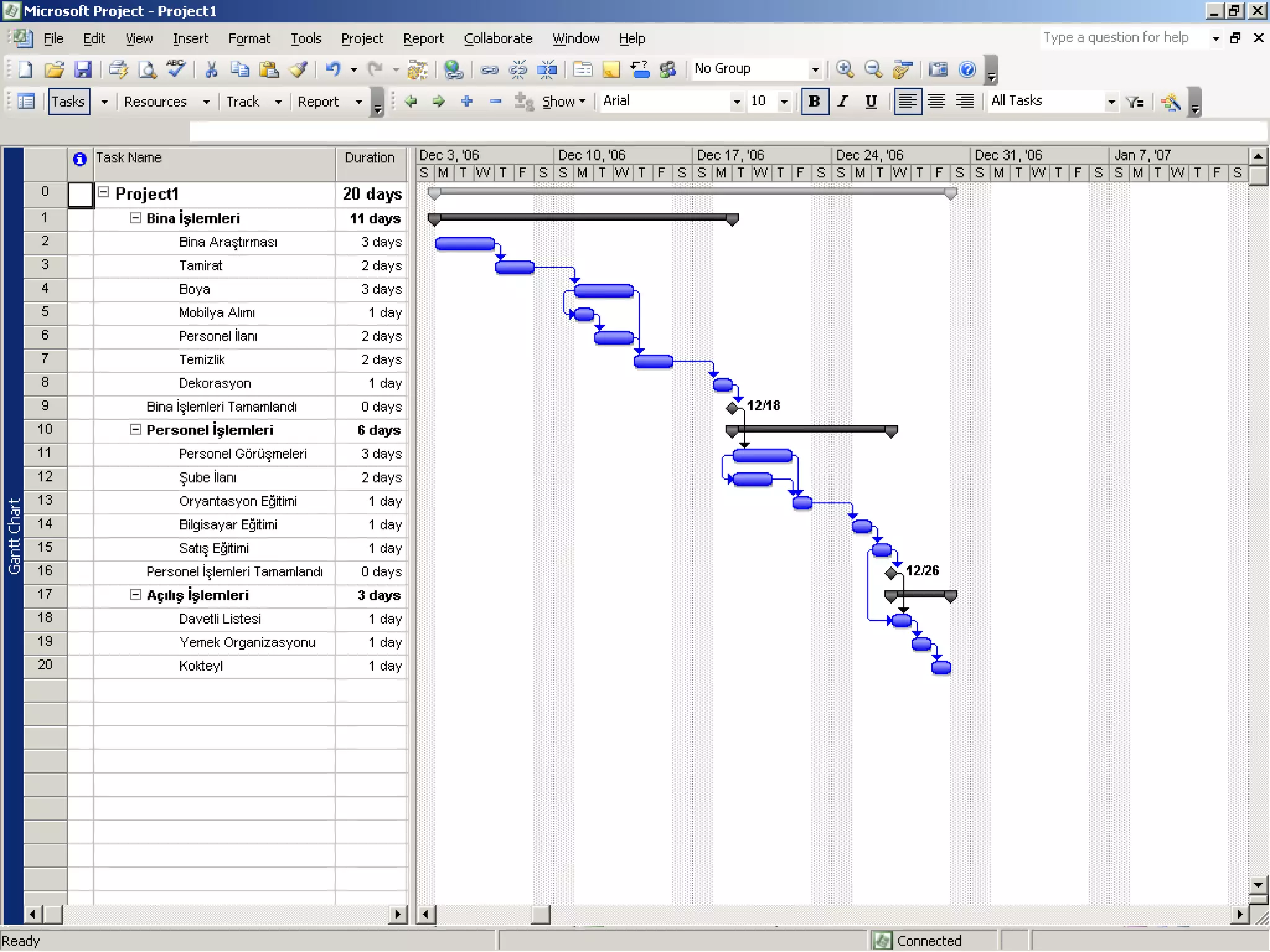Click the Split Task icon
Image resolution: width=1270 pixels, height=952 pixels.
coord(546,69)
